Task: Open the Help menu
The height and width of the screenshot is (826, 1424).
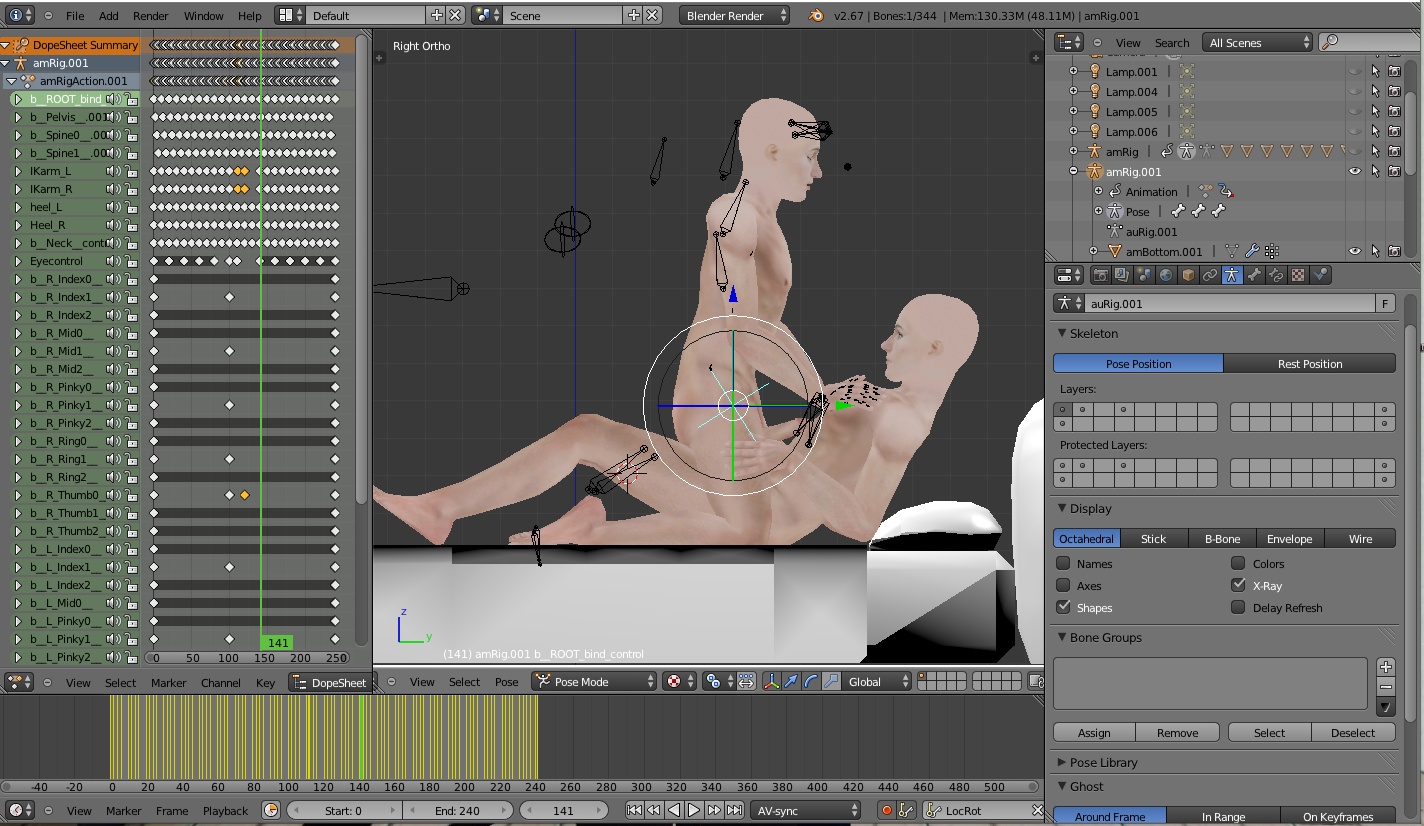Action: (250, 16)
